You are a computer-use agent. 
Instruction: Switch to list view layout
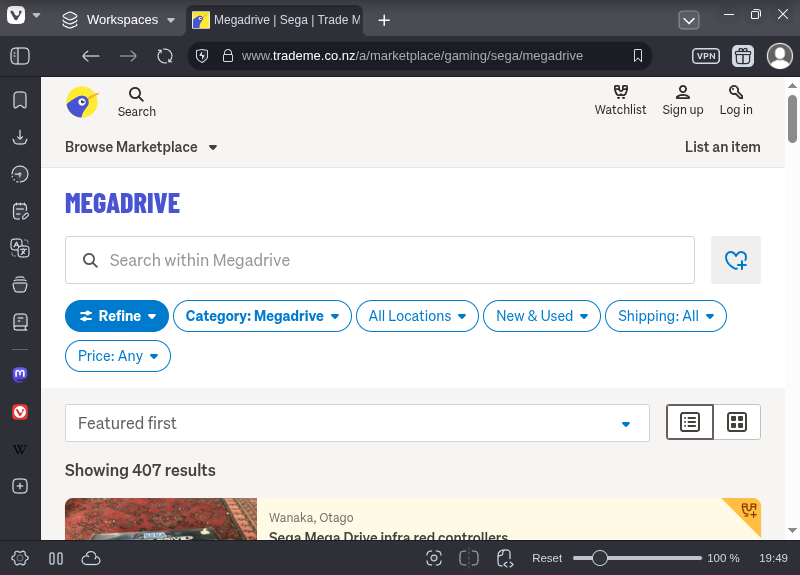[690, 422]
